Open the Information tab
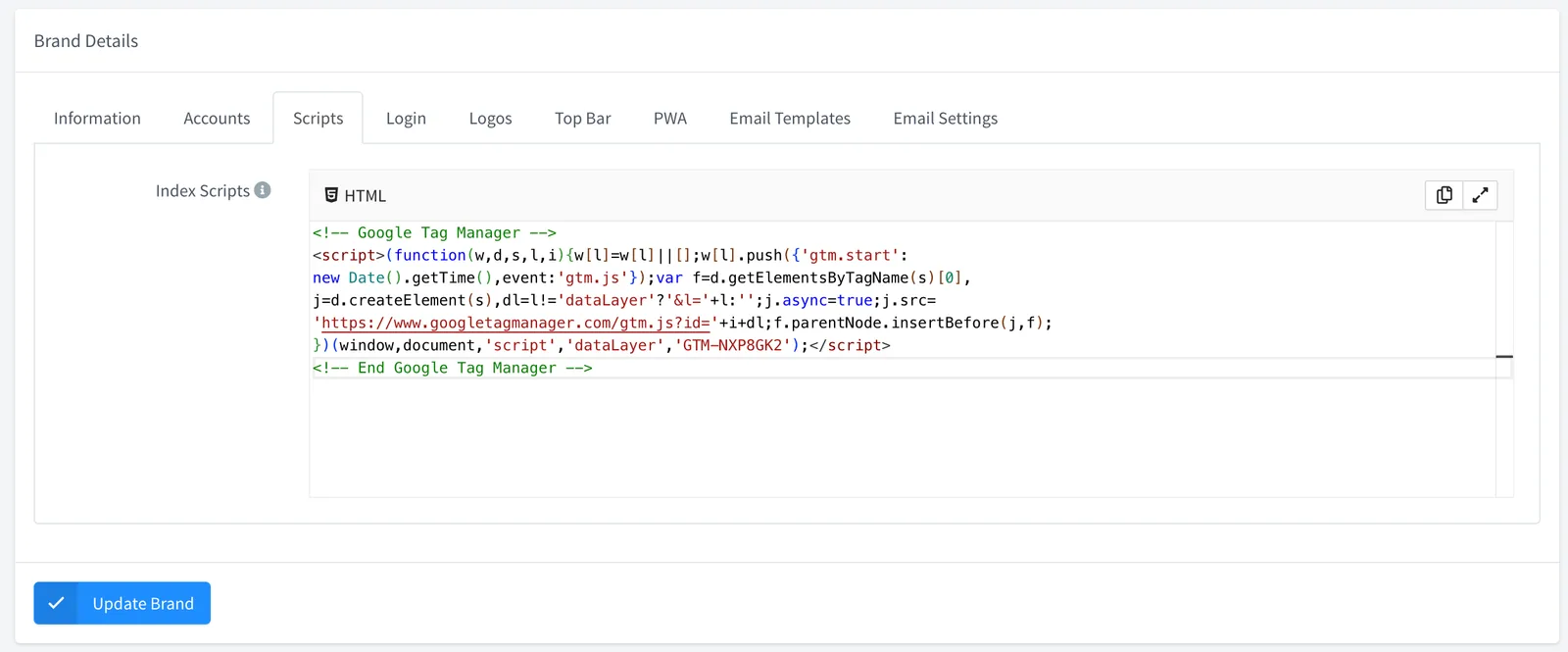The image size is (1568, 652). (97, 119)
